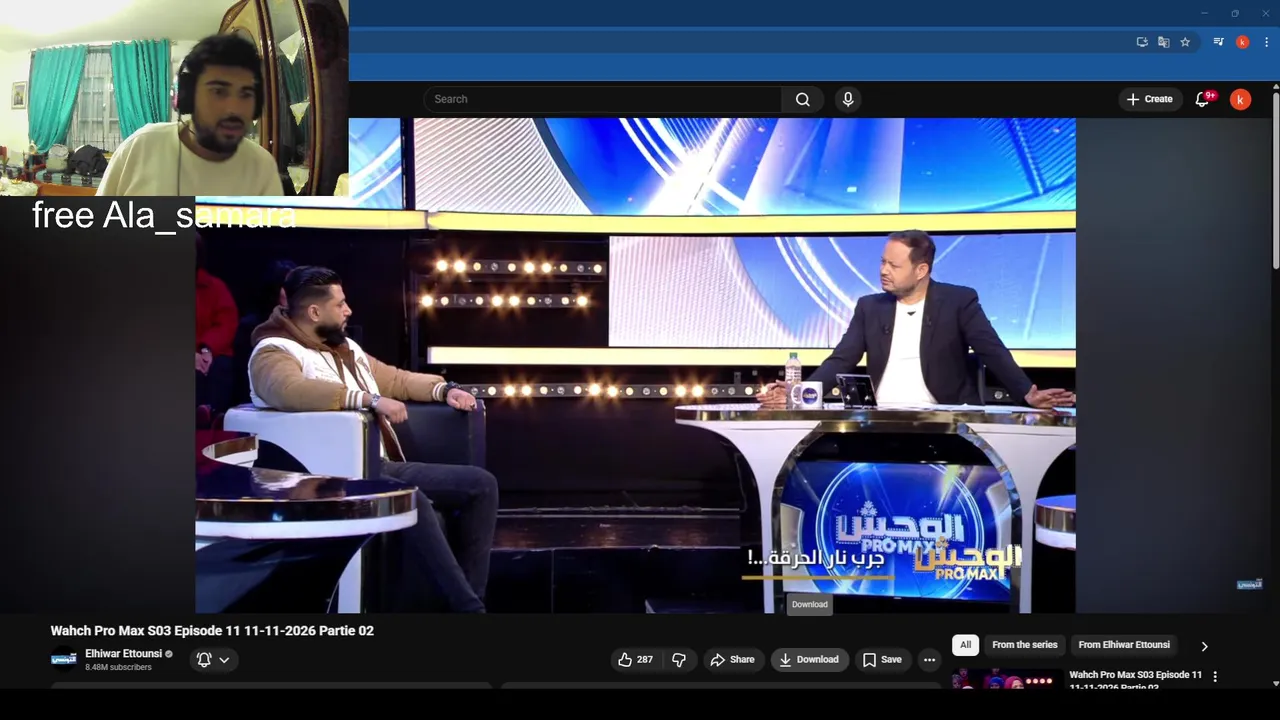Viewport: 1280px width, 720px height.
Task: Open Translate this page icon
Action: 1163,42
